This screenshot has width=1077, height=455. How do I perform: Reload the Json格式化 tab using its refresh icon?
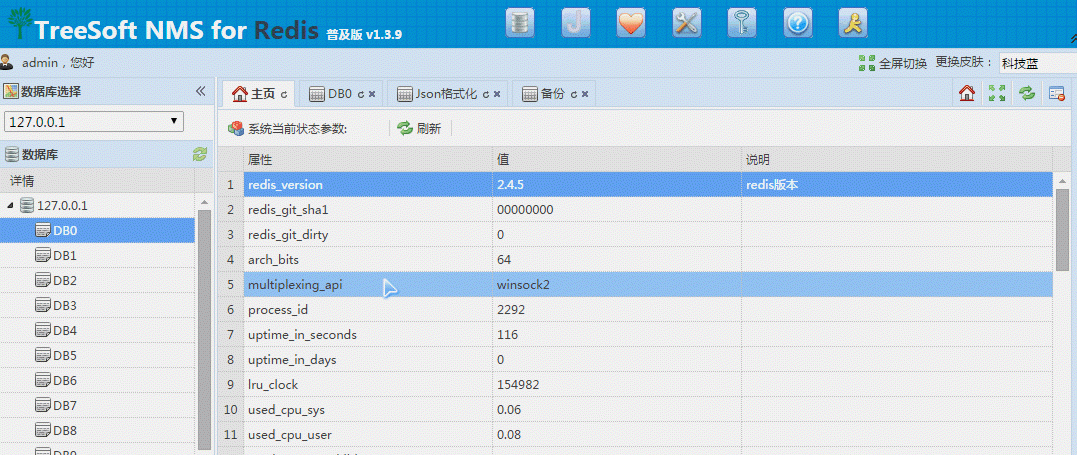(486, 94)
